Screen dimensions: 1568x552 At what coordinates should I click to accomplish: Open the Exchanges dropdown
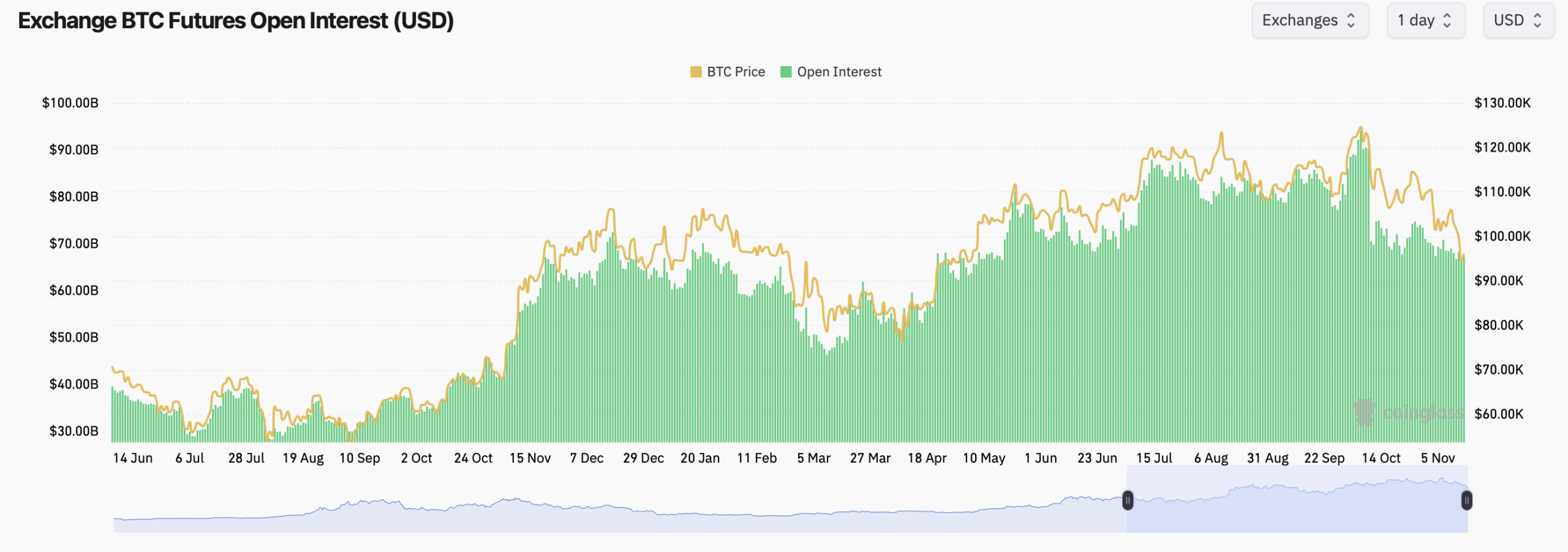1311,20
